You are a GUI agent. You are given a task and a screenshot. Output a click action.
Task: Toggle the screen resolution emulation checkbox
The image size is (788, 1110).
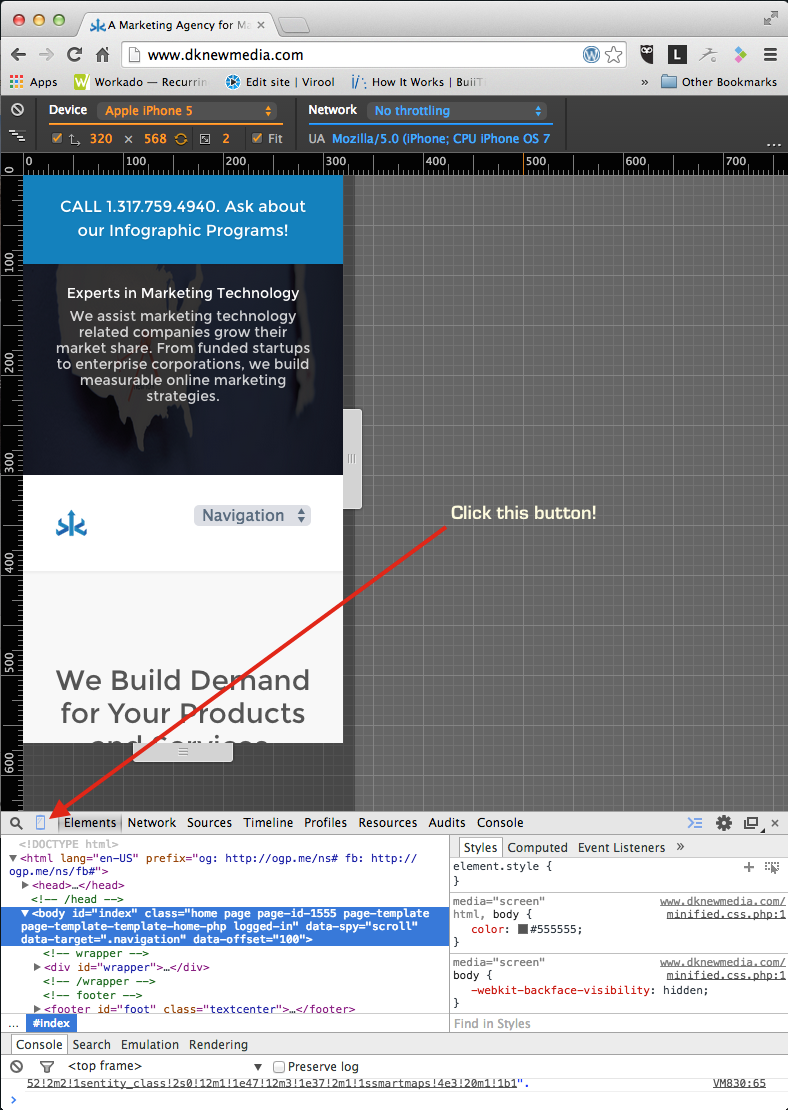57,139
